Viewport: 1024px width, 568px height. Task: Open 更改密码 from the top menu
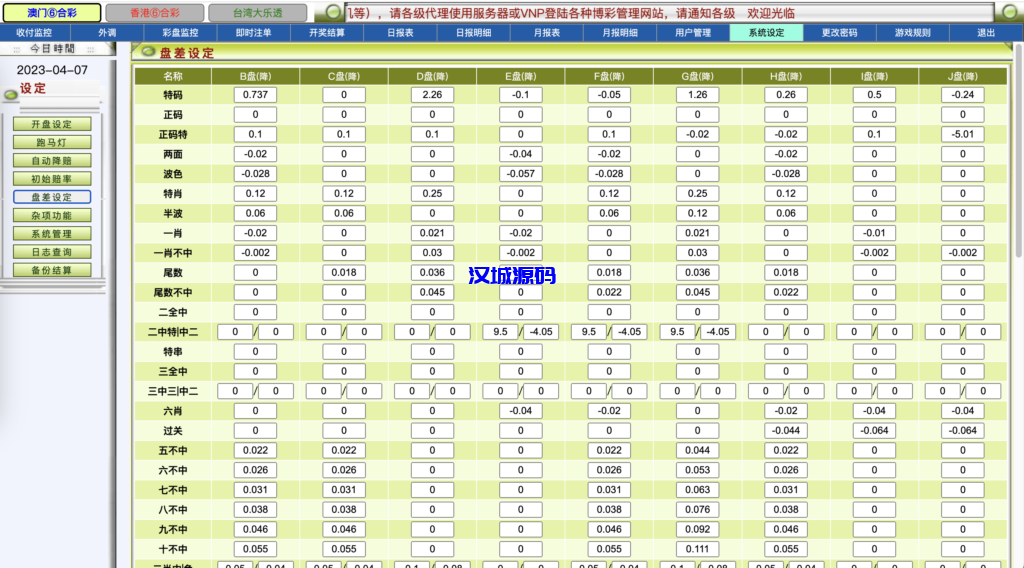tap(839, 33)
